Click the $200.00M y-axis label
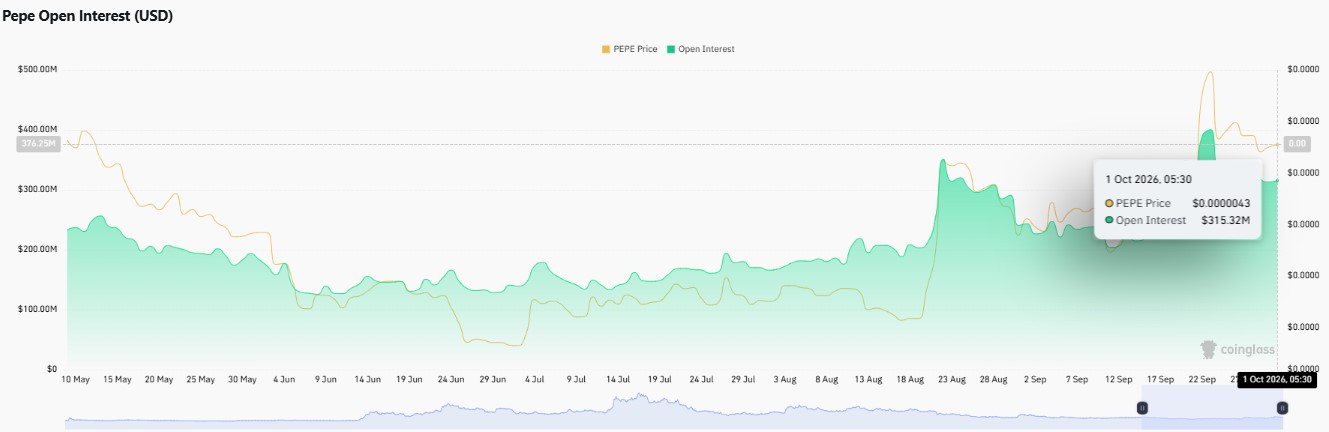This screenshot has height=432, width=1329. tap(38, 248)
